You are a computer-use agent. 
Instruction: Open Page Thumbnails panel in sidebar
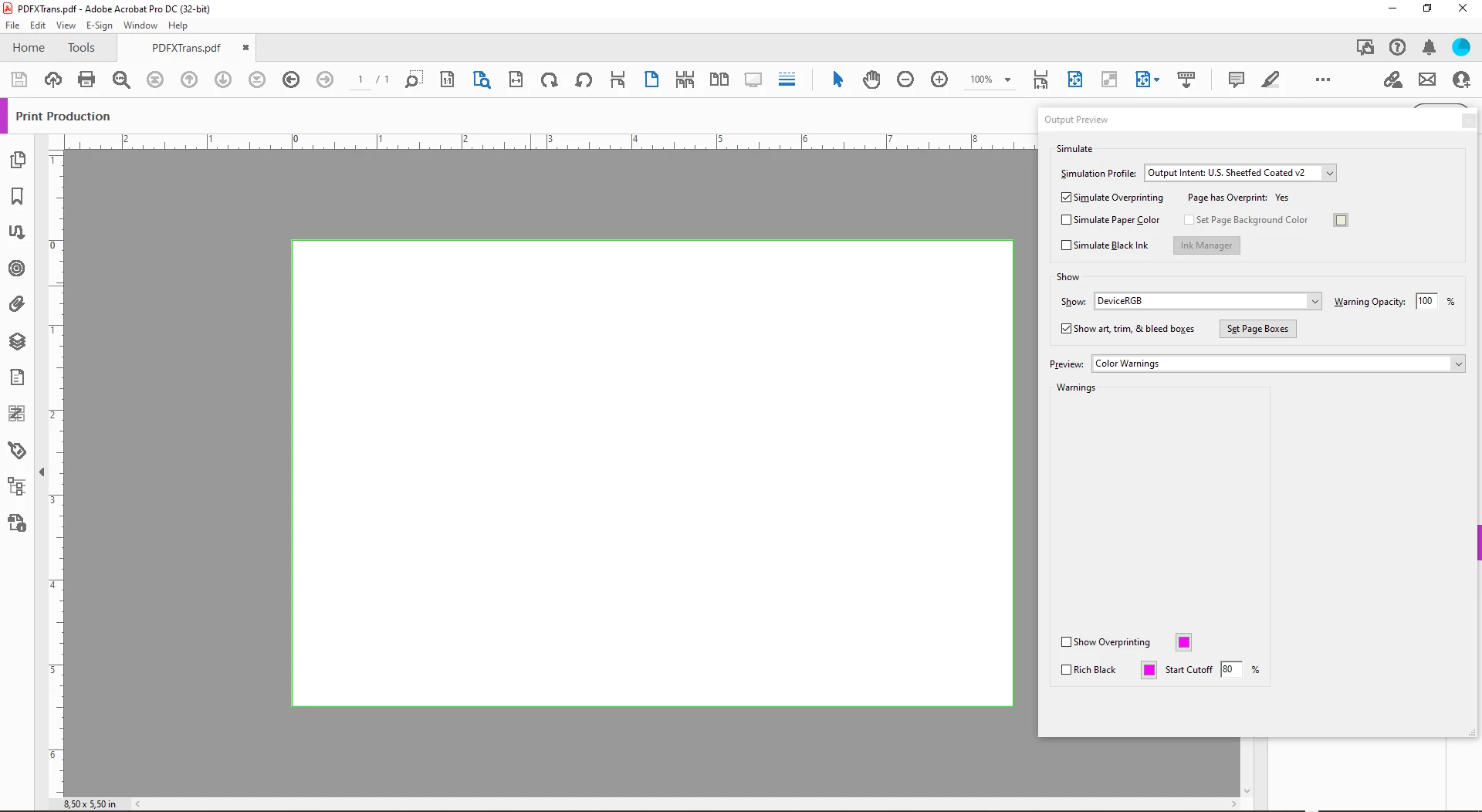(x=17, y=160)
